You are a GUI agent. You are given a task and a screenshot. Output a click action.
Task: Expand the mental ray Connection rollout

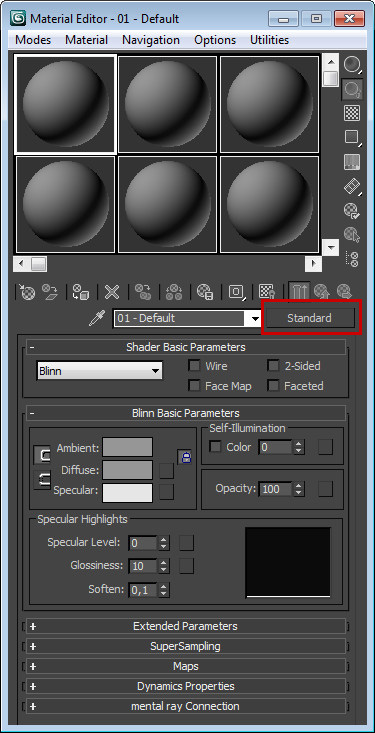[x=186, y=706]
